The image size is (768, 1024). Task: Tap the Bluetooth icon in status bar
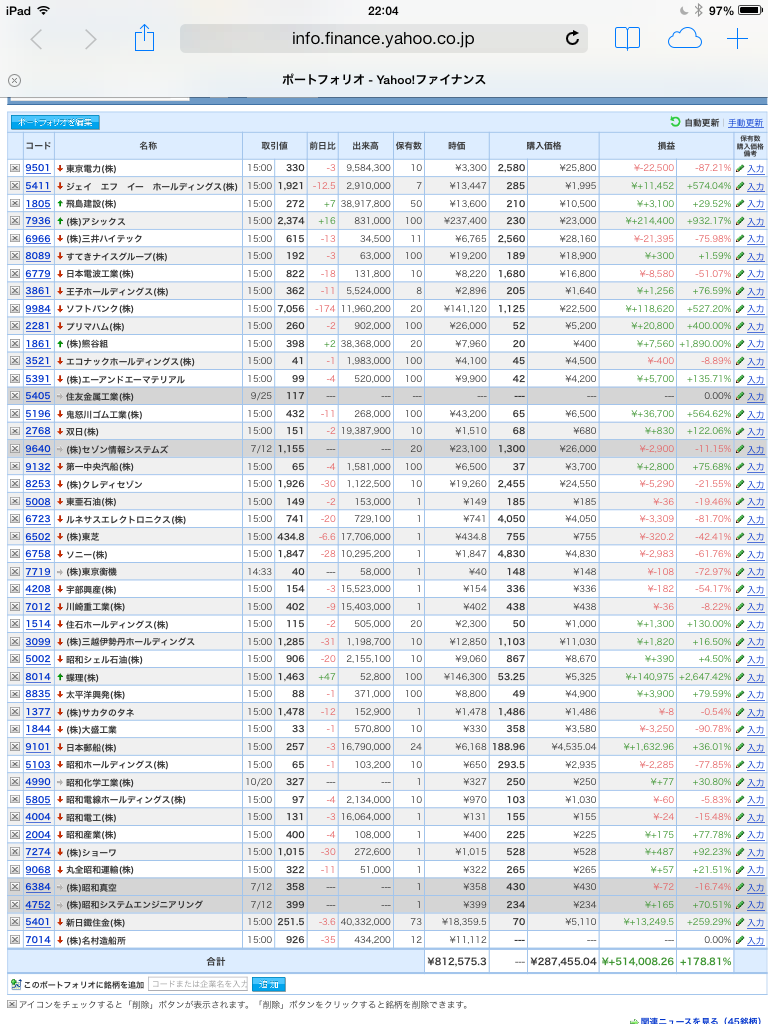(697, 10)
